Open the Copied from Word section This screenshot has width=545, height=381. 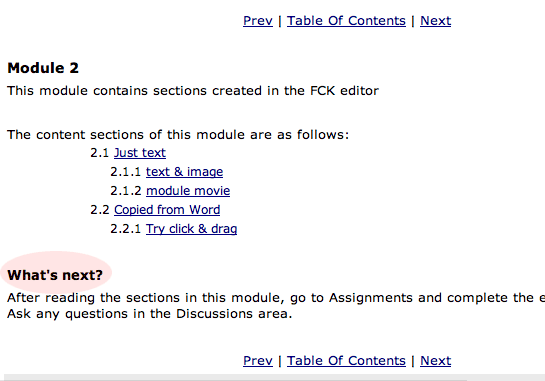[x=167, y=210]
